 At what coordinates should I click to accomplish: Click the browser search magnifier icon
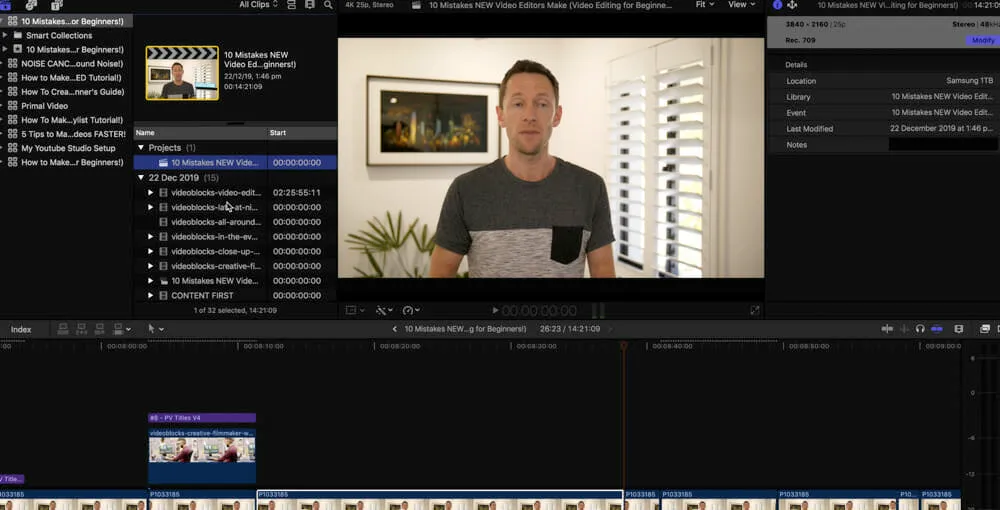(328, 5)
